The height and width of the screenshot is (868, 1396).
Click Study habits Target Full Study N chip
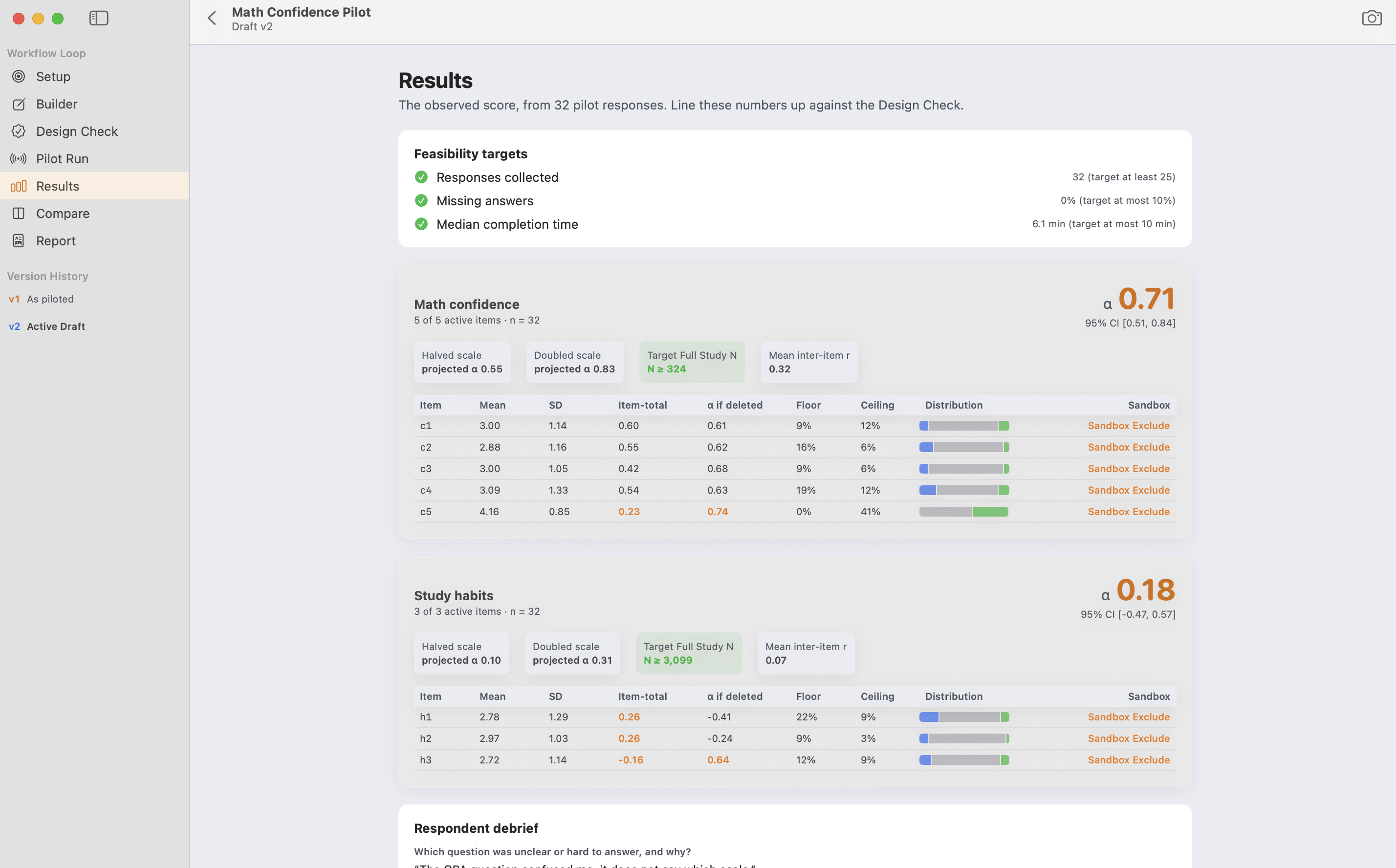coord(688,653)
